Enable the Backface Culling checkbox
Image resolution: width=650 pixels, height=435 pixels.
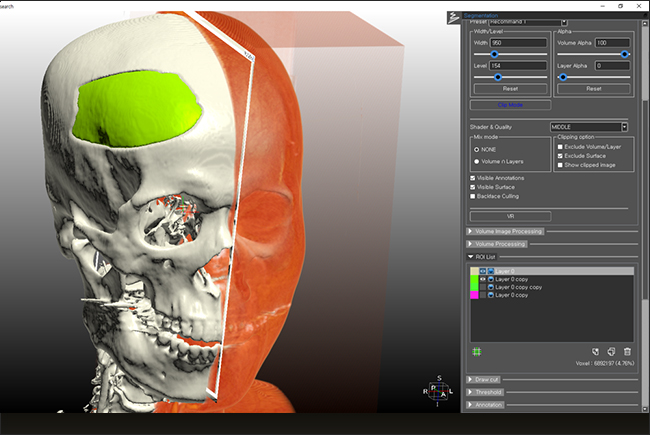point(473,196)
